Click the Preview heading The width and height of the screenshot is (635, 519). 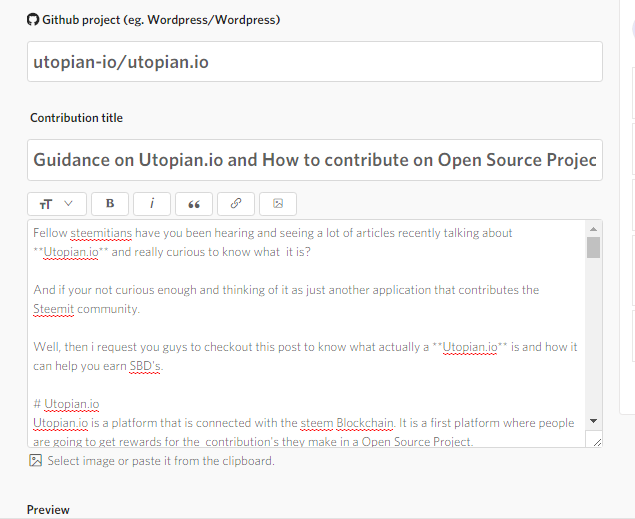[x=48, y=510]
